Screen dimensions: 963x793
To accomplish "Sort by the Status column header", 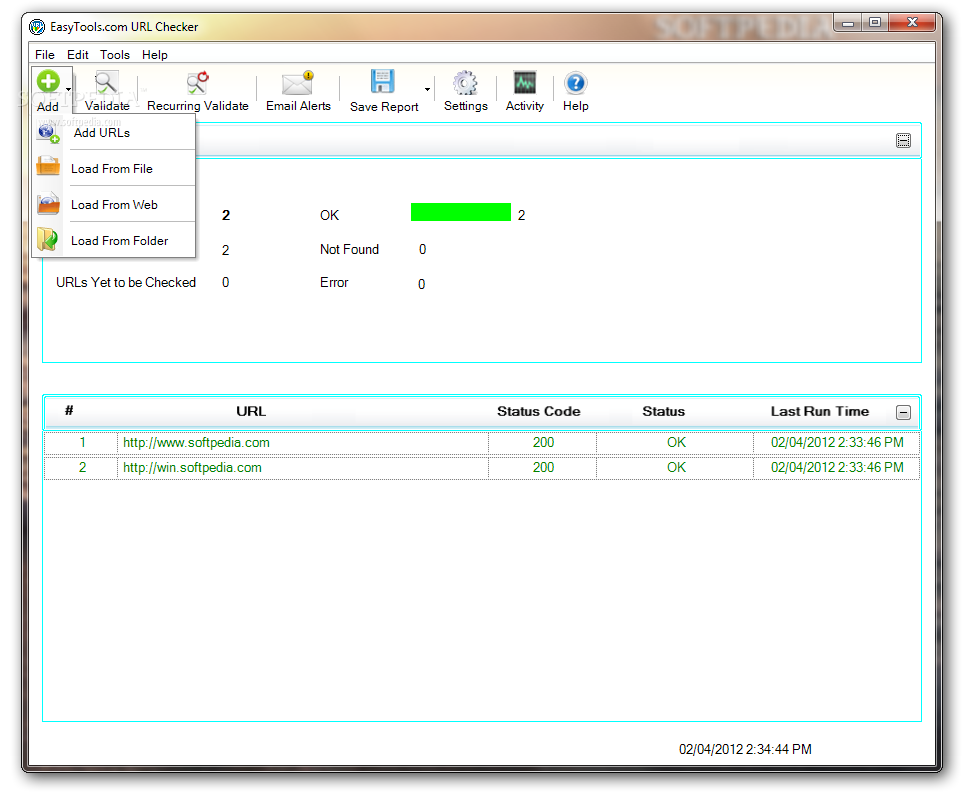I will tap(663, 412).
